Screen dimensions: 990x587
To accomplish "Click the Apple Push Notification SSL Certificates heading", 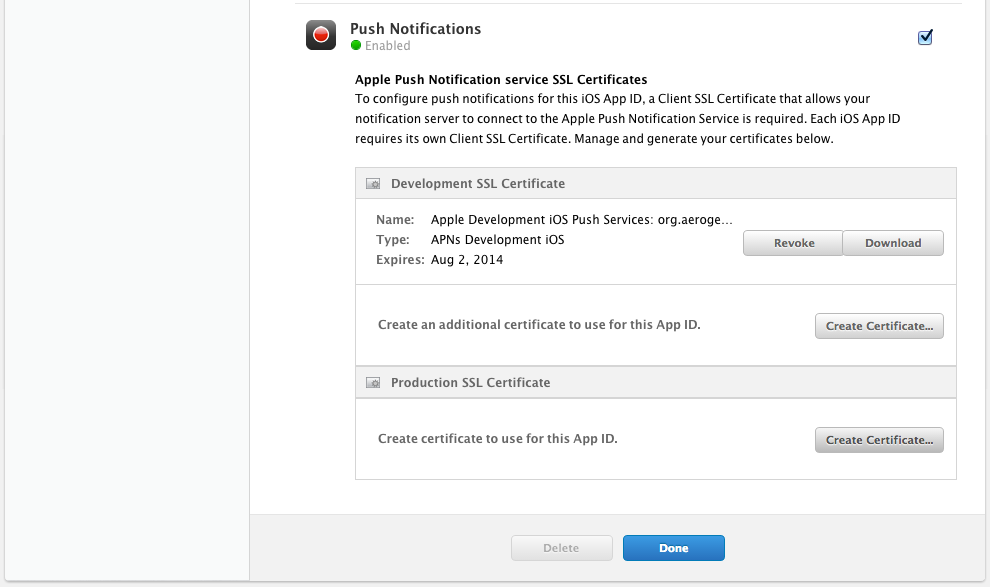I will click(x=501, y=79).
